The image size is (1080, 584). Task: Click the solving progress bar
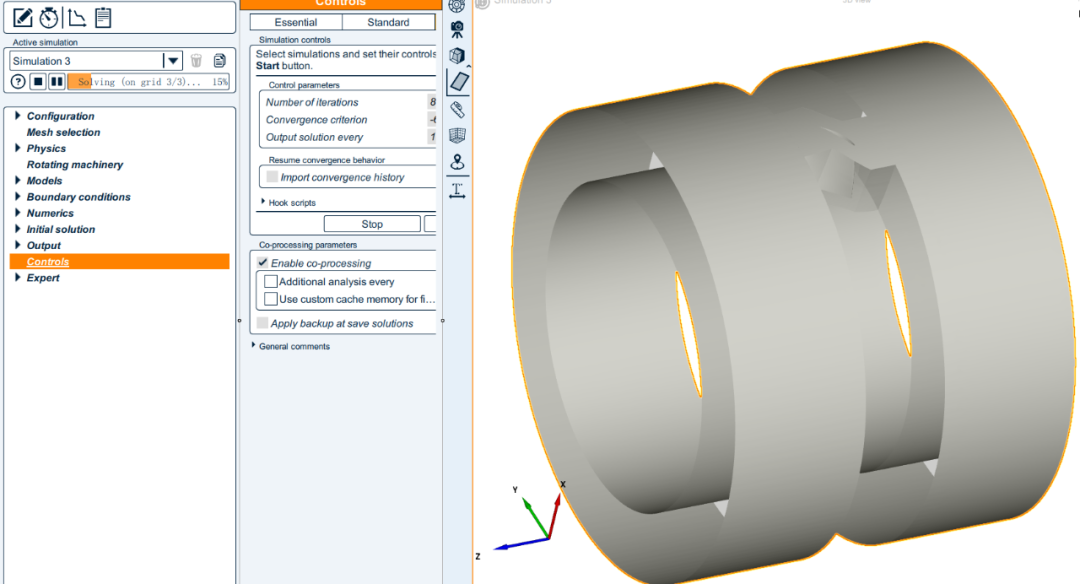point(148,81)
